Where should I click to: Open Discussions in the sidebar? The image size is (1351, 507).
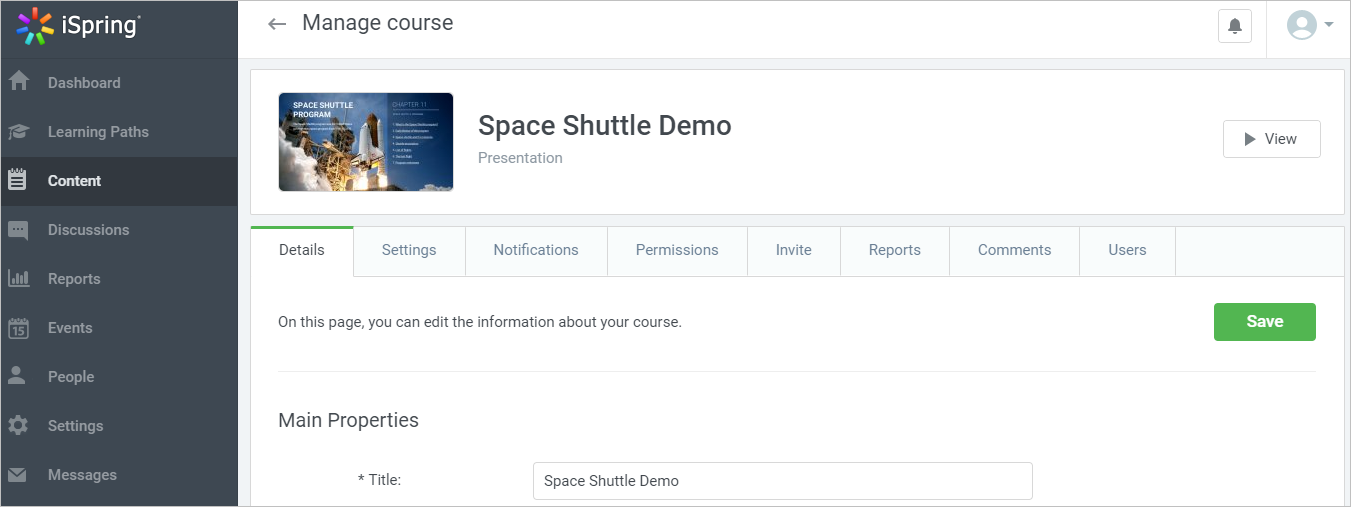pyautogui.click(x=119, y=230)
